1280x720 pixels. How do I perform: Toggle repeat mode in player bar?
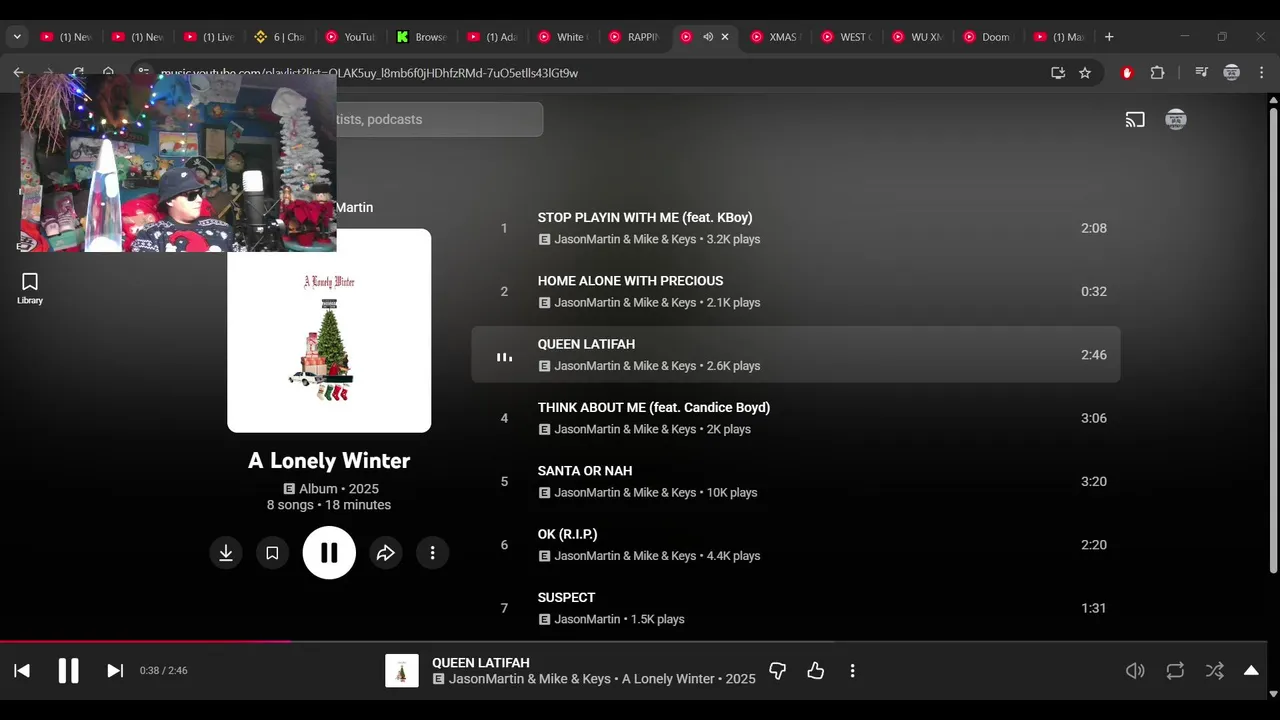click(x=1175, y=671)
